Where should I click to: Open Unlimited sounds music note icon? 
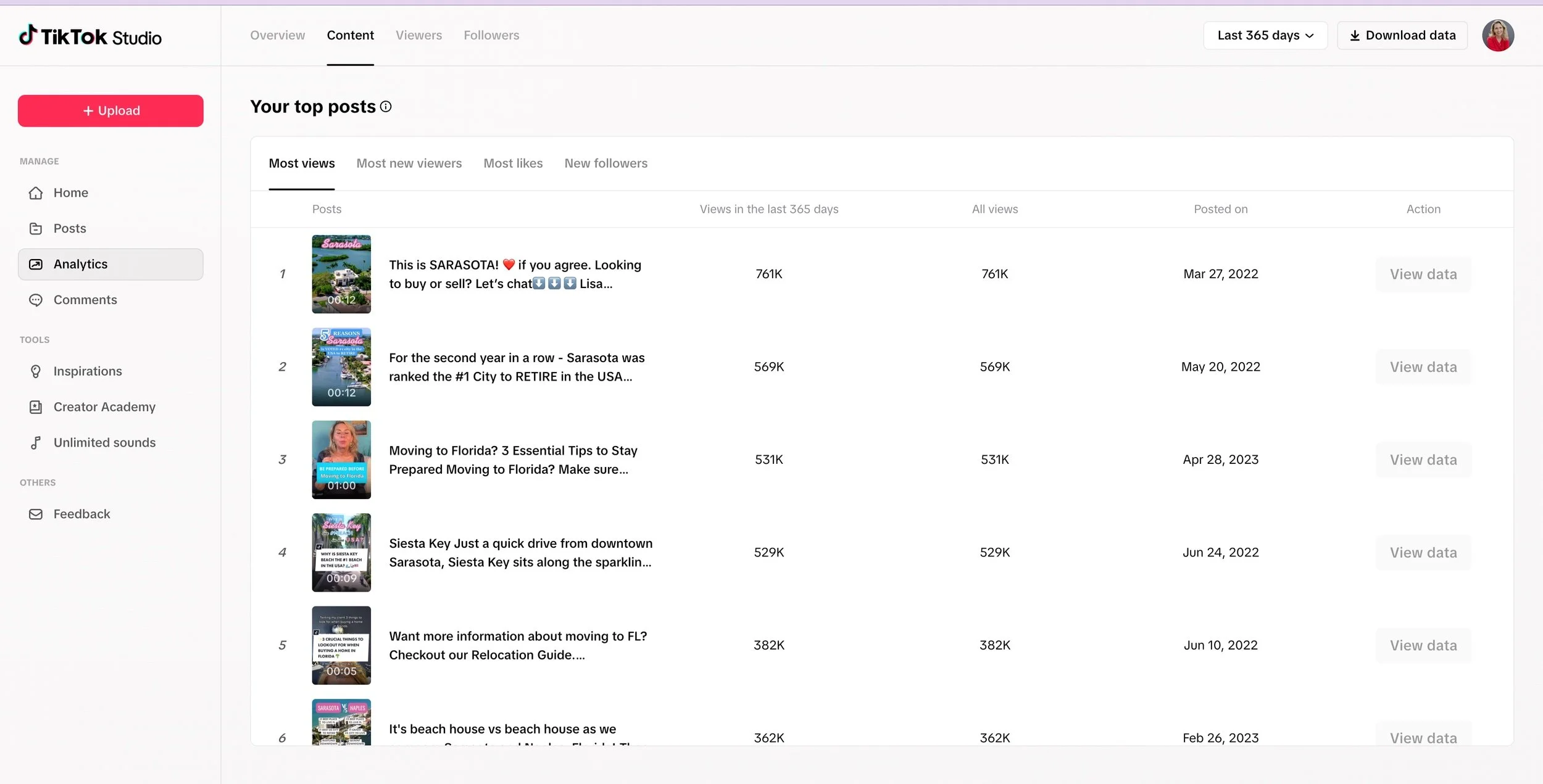[x=36, y=443]
